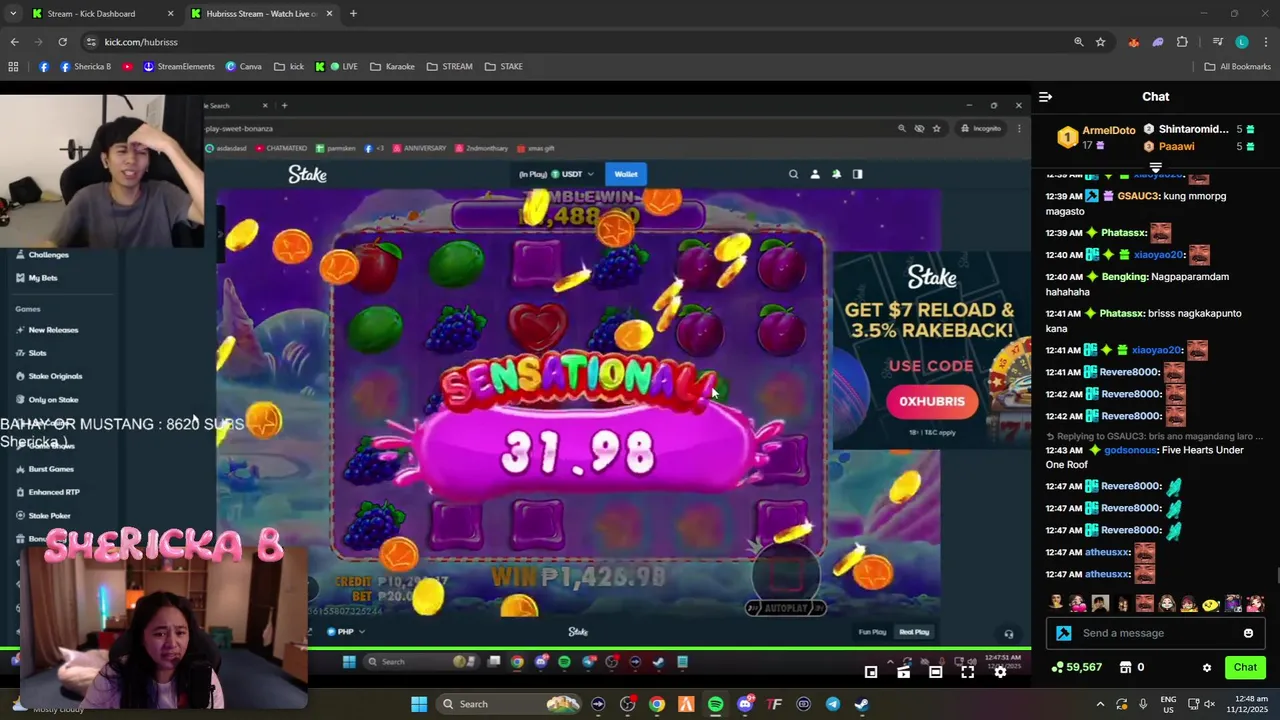Open the MetaMask fox extension
1280x720 pixels.
coord(1133,42)
